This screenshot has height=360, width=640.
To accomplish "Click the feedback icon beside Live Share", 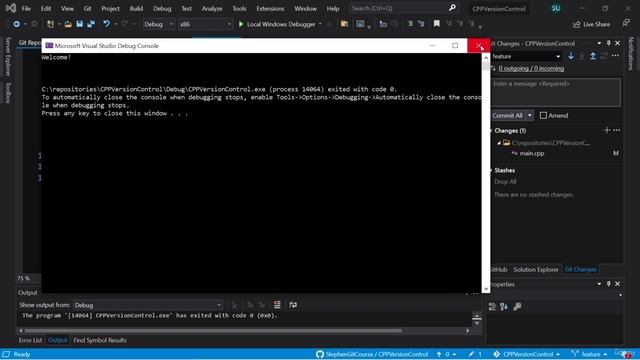I will tap(626, 23).
